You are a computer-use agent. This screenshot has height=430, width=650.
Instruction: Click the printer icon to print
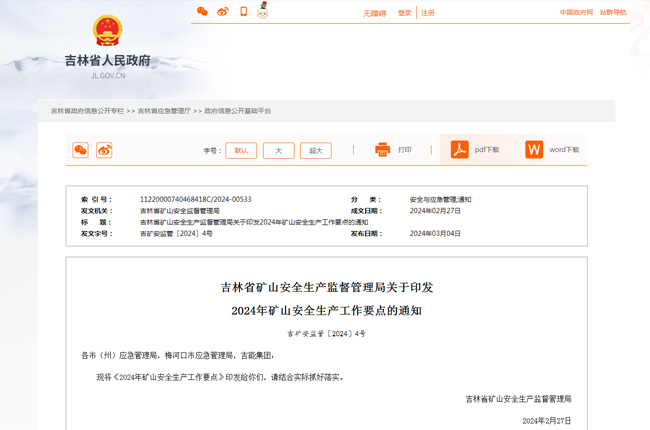382,150
